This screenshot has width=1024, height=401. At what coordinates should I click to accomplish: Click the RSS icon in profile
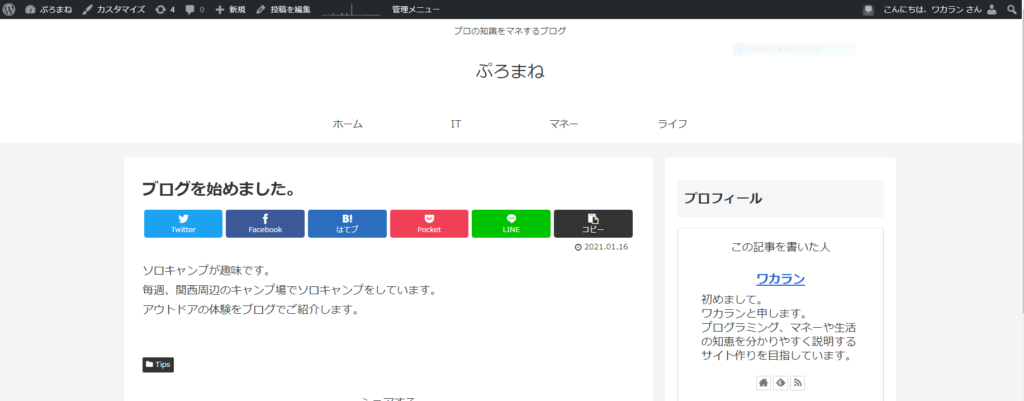click(x=797, y=383)
